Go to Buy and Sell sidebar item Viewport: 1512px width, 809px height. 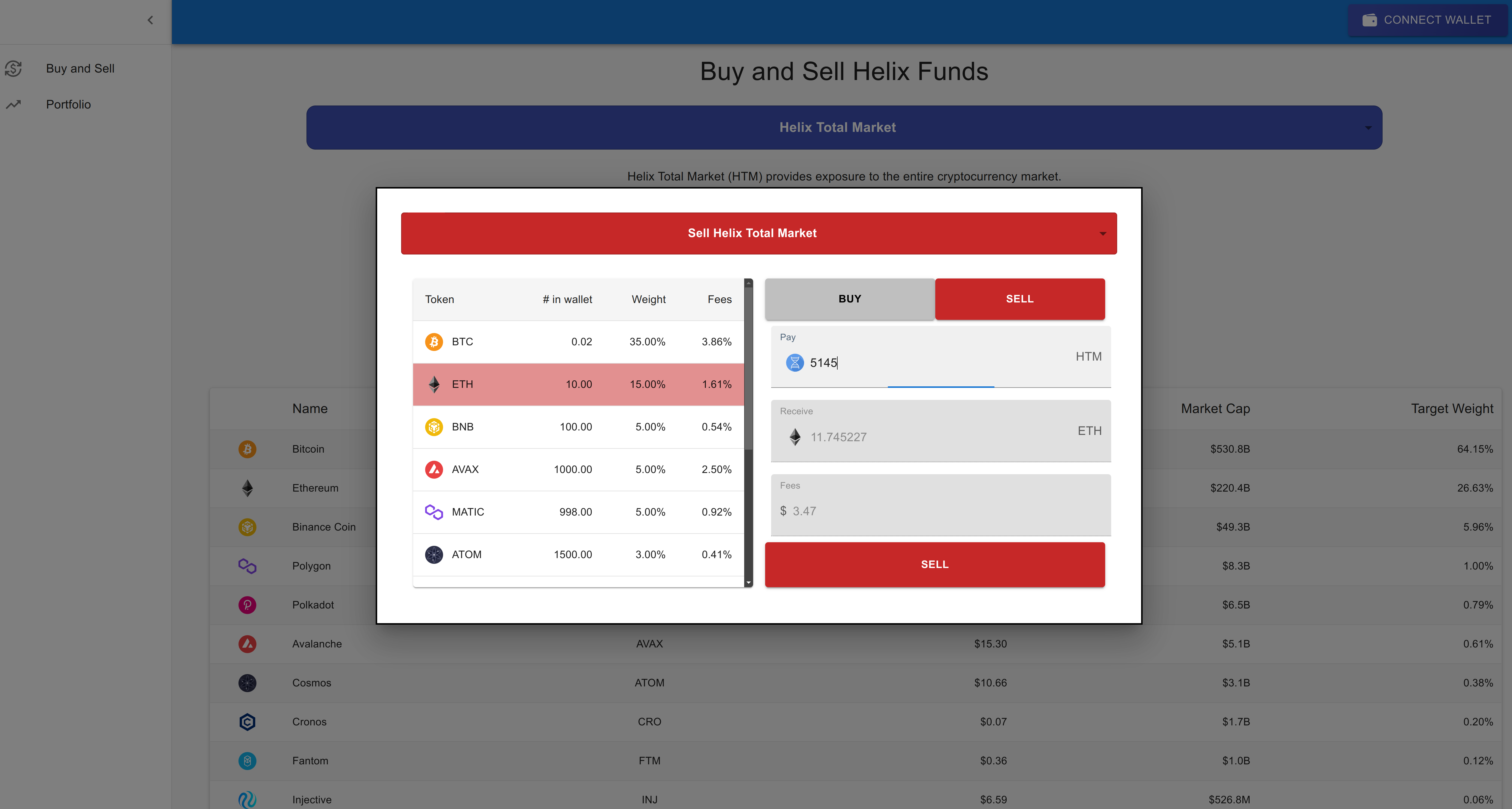click(80, 69)
